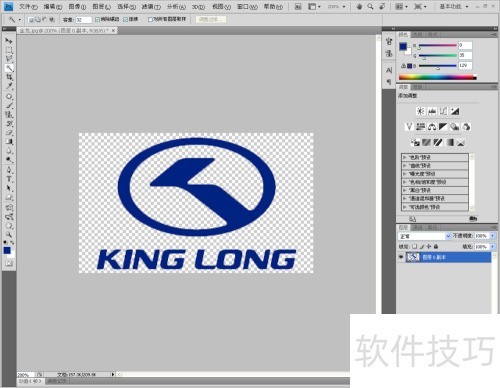Add a Color Balance adjustment
The width and height of the screenshot is (500, 388).
click(432, 127)
